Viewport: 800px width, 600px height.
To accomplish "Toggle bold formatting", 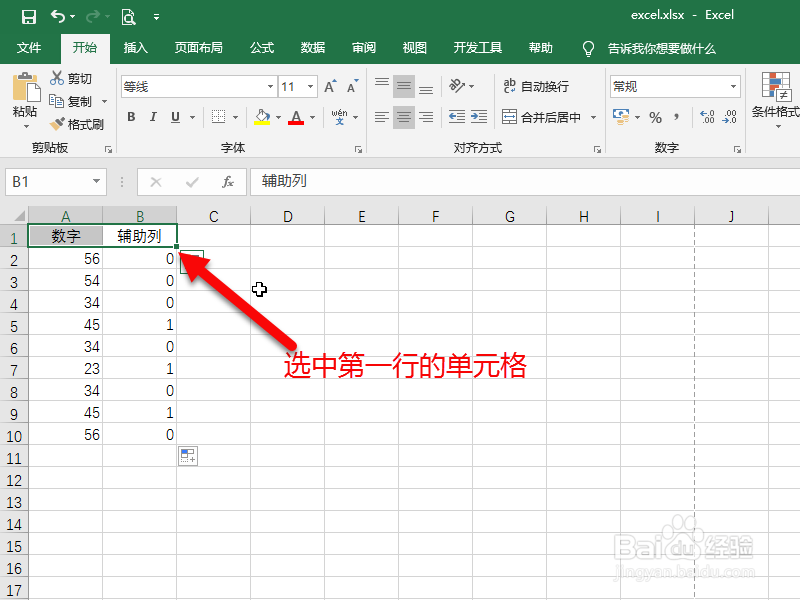I will point(130,117).
